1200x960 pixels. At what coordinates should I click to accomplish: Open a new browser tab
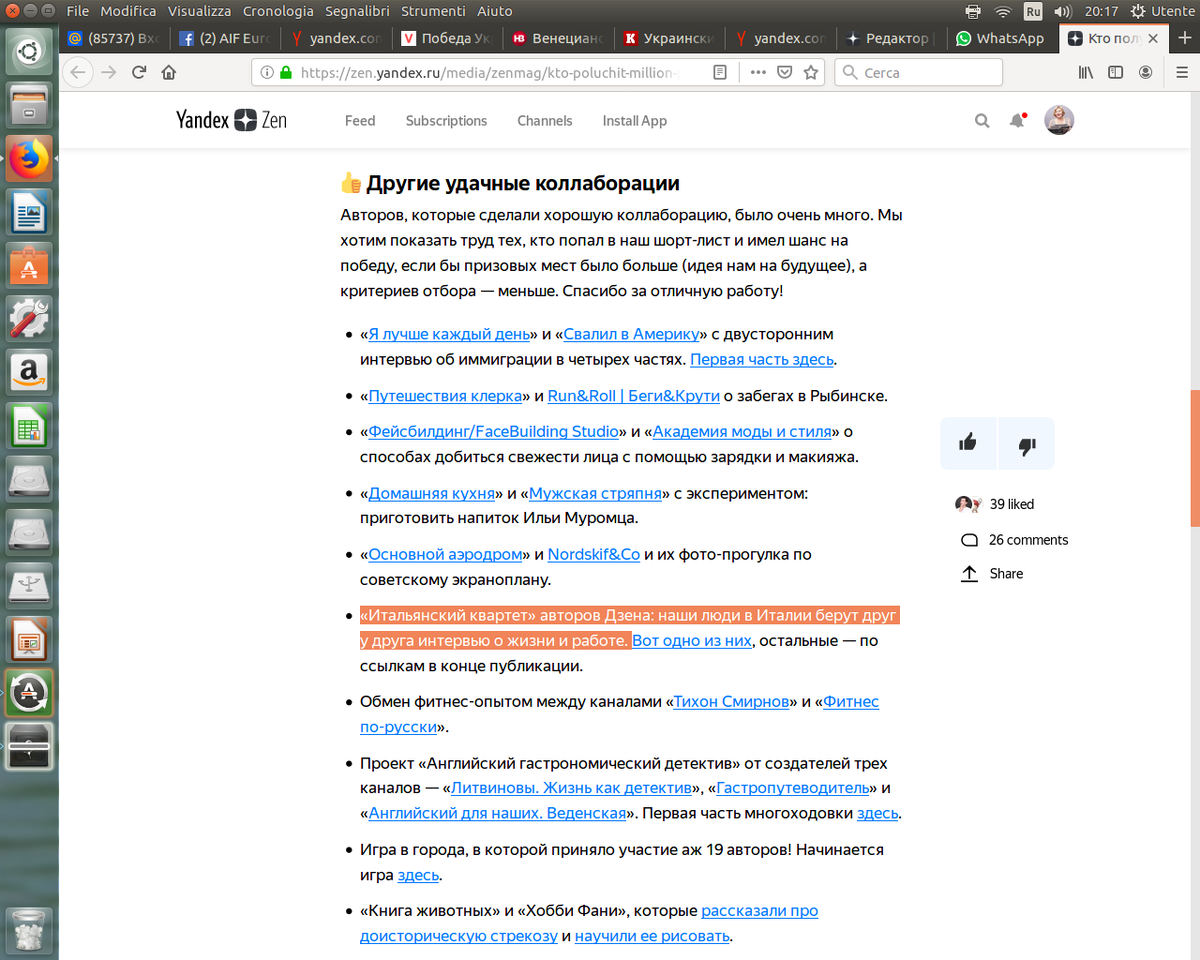coord(1184,38)
